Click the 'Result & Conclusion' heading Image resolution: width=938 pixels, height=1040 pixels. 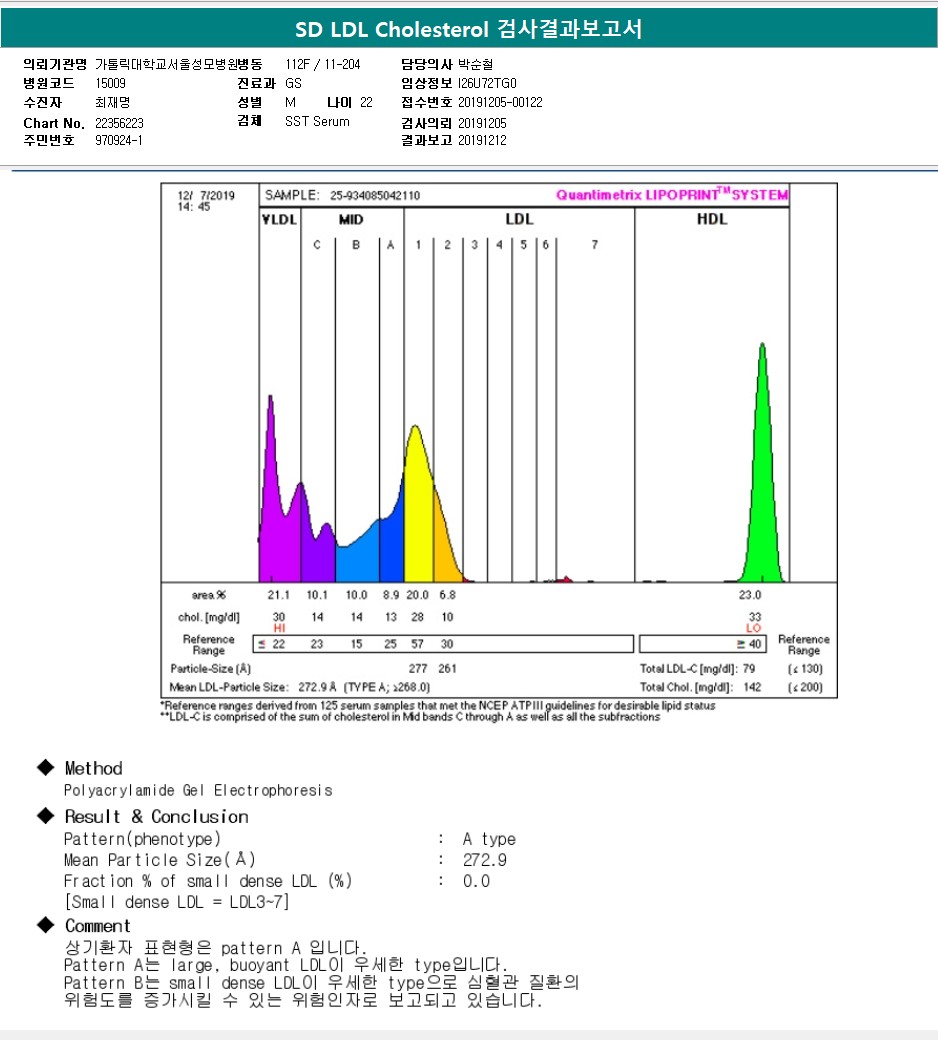157,816
